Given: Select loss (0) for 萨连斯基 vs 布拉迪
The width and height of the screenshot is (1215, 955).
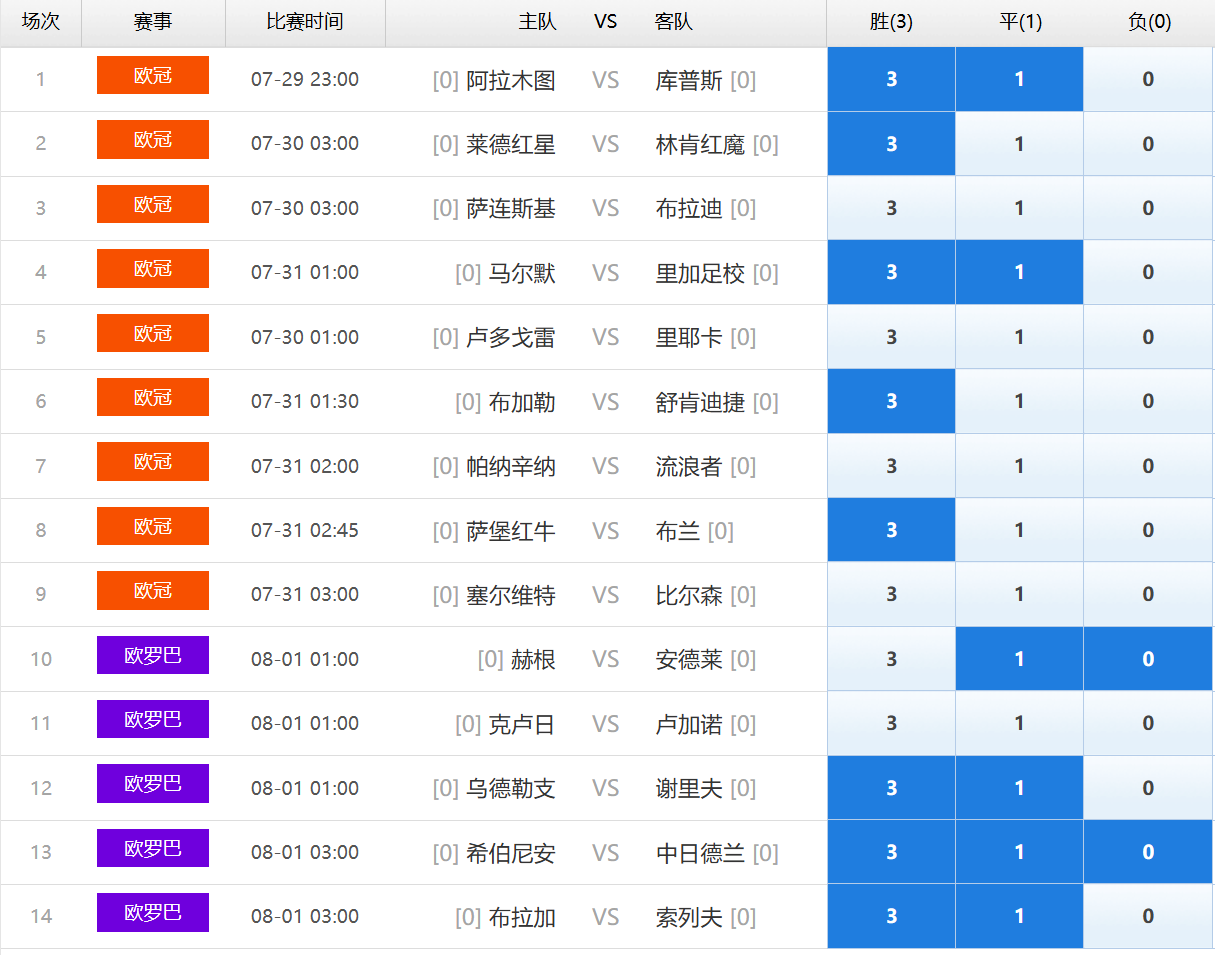Looking at the screenshot, I should point(1148,208).
